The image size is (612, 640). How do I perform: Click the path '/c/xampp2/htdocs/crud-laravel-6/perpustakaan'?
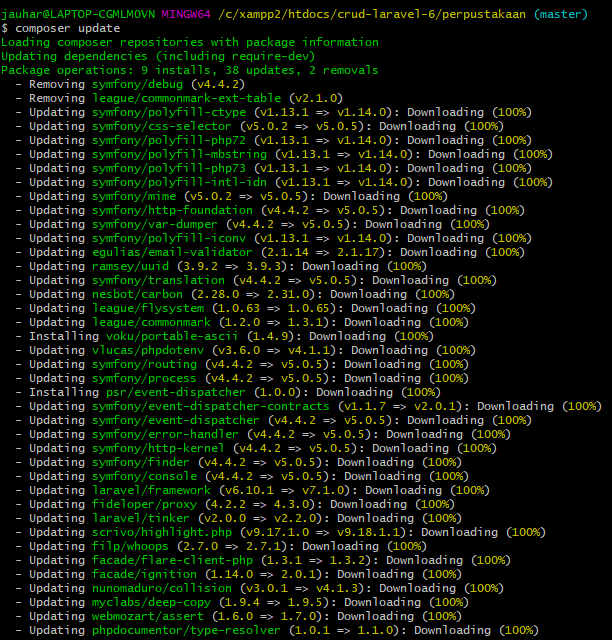372,14
